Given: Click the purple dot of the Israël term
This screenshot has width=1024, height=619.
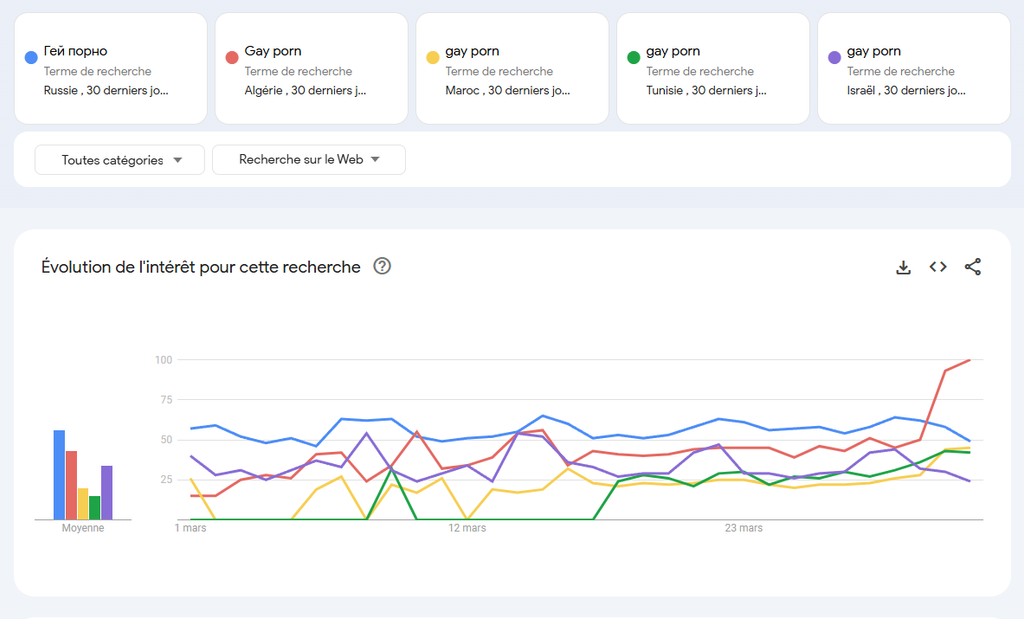Looking at the screenshot, I should click(x=834, y=58).
